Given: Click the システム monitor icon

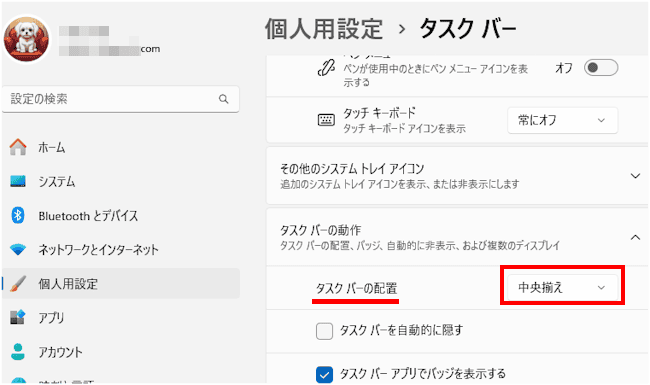Looking at the screenshot, I should 18,182.
